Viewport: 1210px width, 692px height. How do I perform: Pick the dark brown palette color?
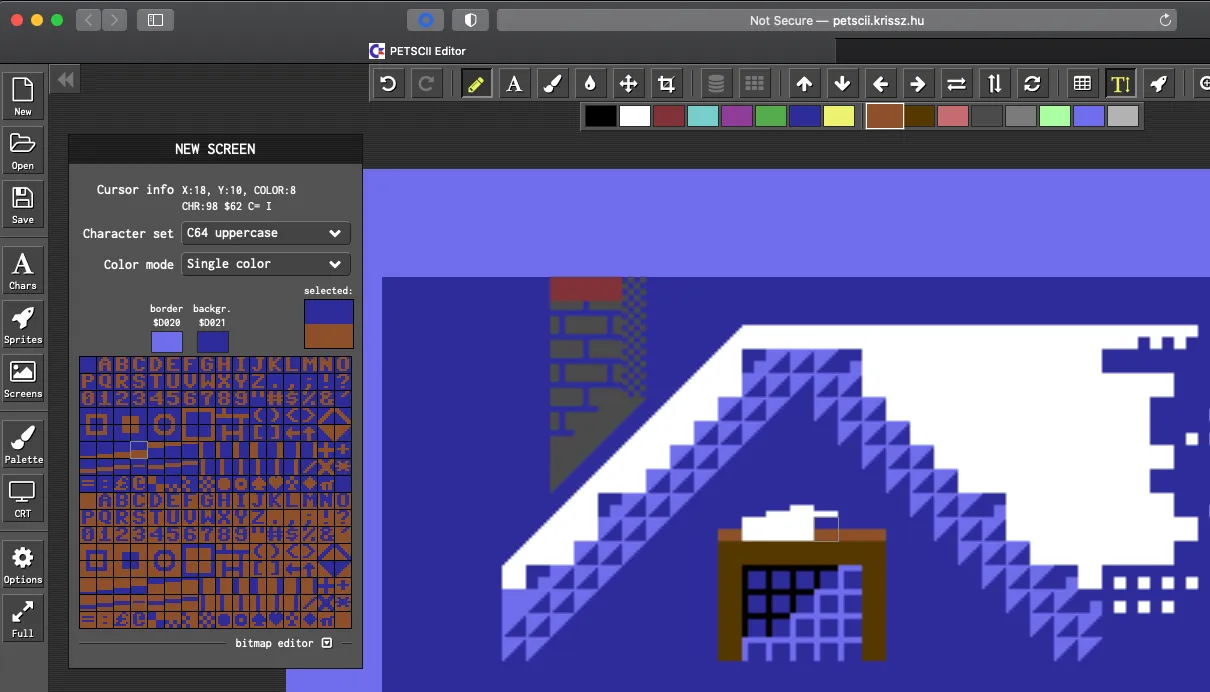click(x=919, y=116)
